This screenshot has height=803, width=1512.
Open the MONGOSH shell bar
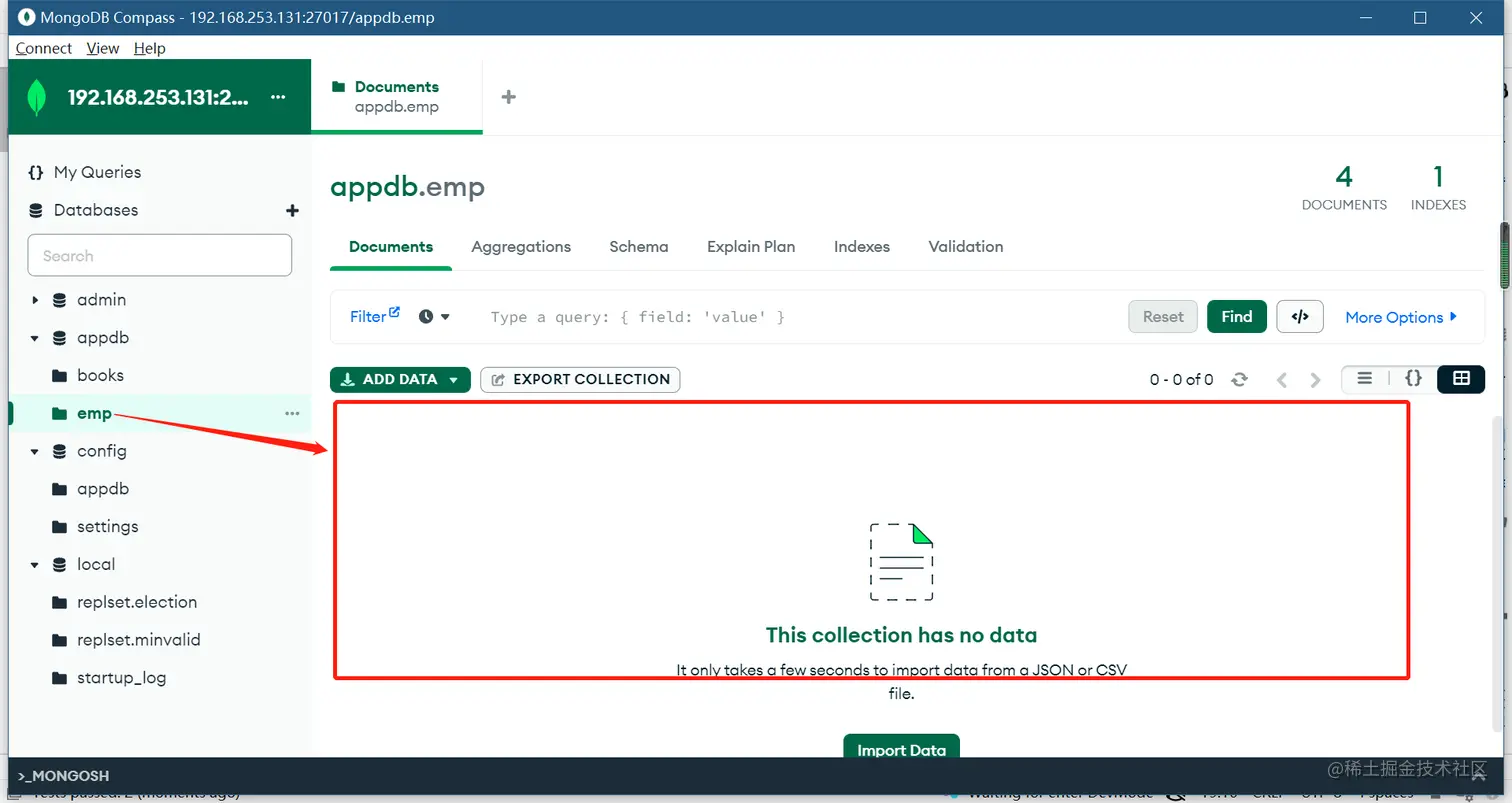click(756, 776)
